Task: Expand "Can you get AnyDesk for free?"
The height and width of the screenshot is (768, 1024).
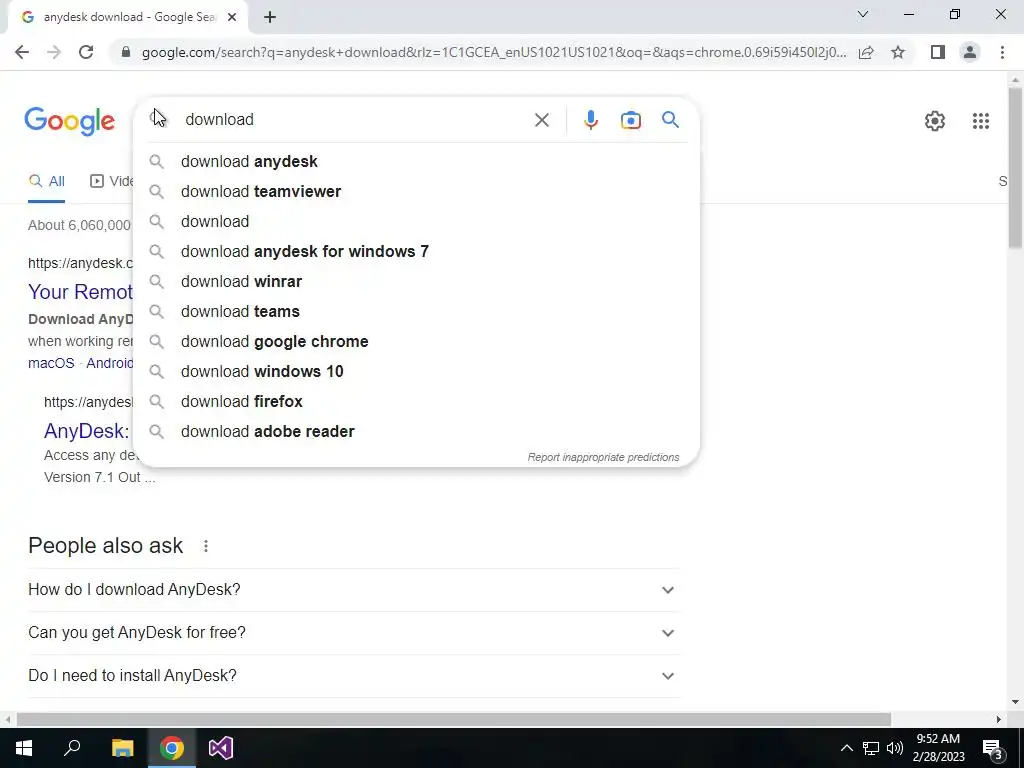Action: pos(353,633)
